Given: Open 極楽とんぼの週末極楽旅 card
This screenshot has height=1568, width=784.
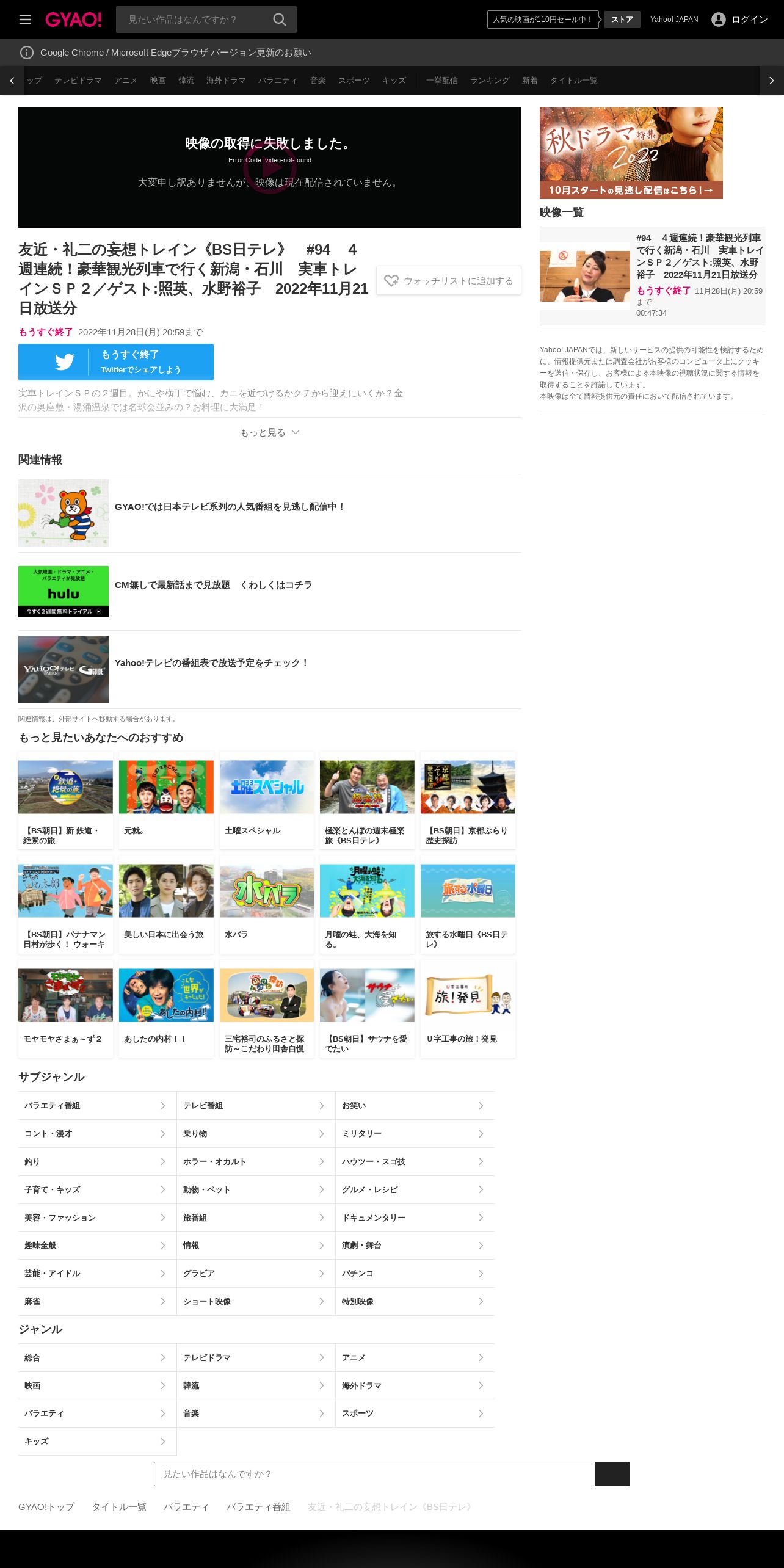Looking at the screenshot, I should pos(367,800).
